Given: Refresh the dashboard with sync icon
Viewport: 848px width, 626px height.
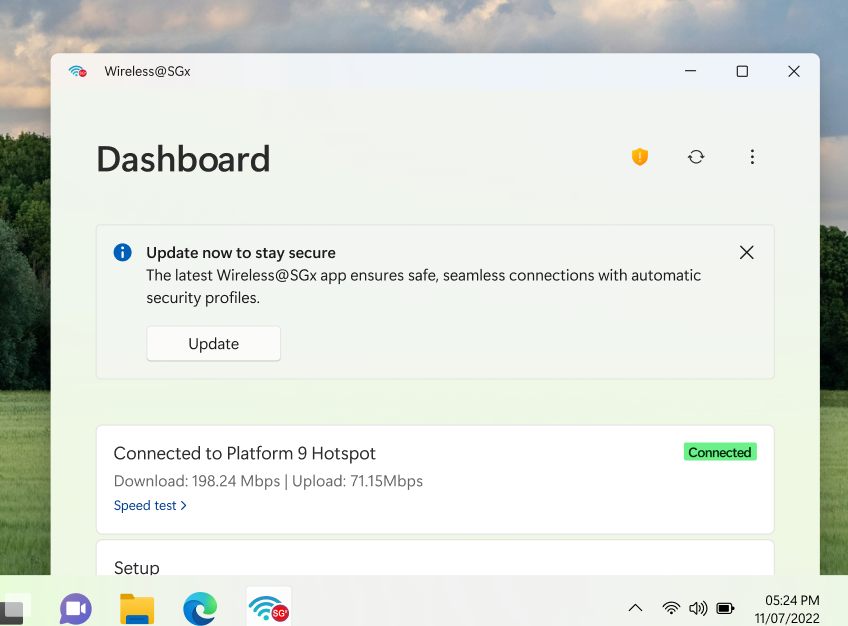Looking at the screenshot, I should [x=696, y=157].
